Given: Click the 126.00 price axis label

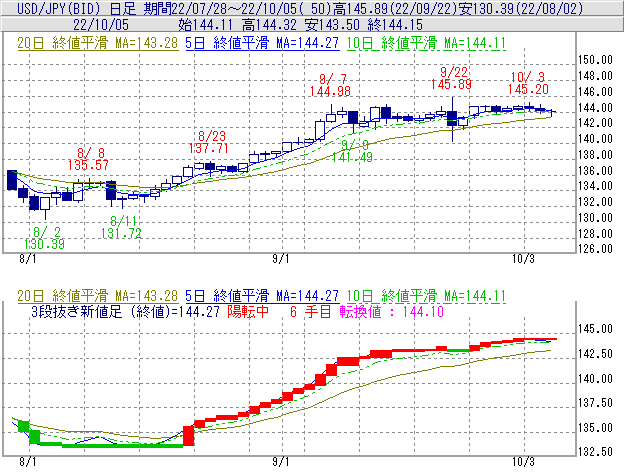Looking at the screenshot, I should coord(595,249).
